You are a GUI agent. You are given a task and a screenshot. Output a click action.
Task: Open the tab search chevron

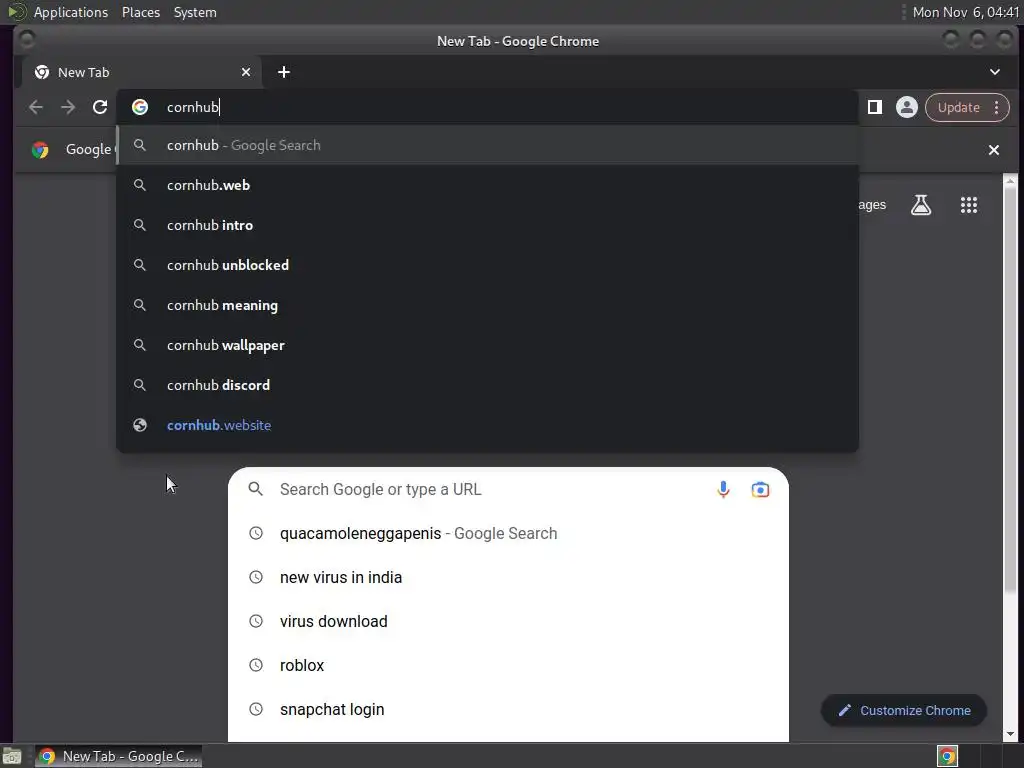[x=995, y=72]
